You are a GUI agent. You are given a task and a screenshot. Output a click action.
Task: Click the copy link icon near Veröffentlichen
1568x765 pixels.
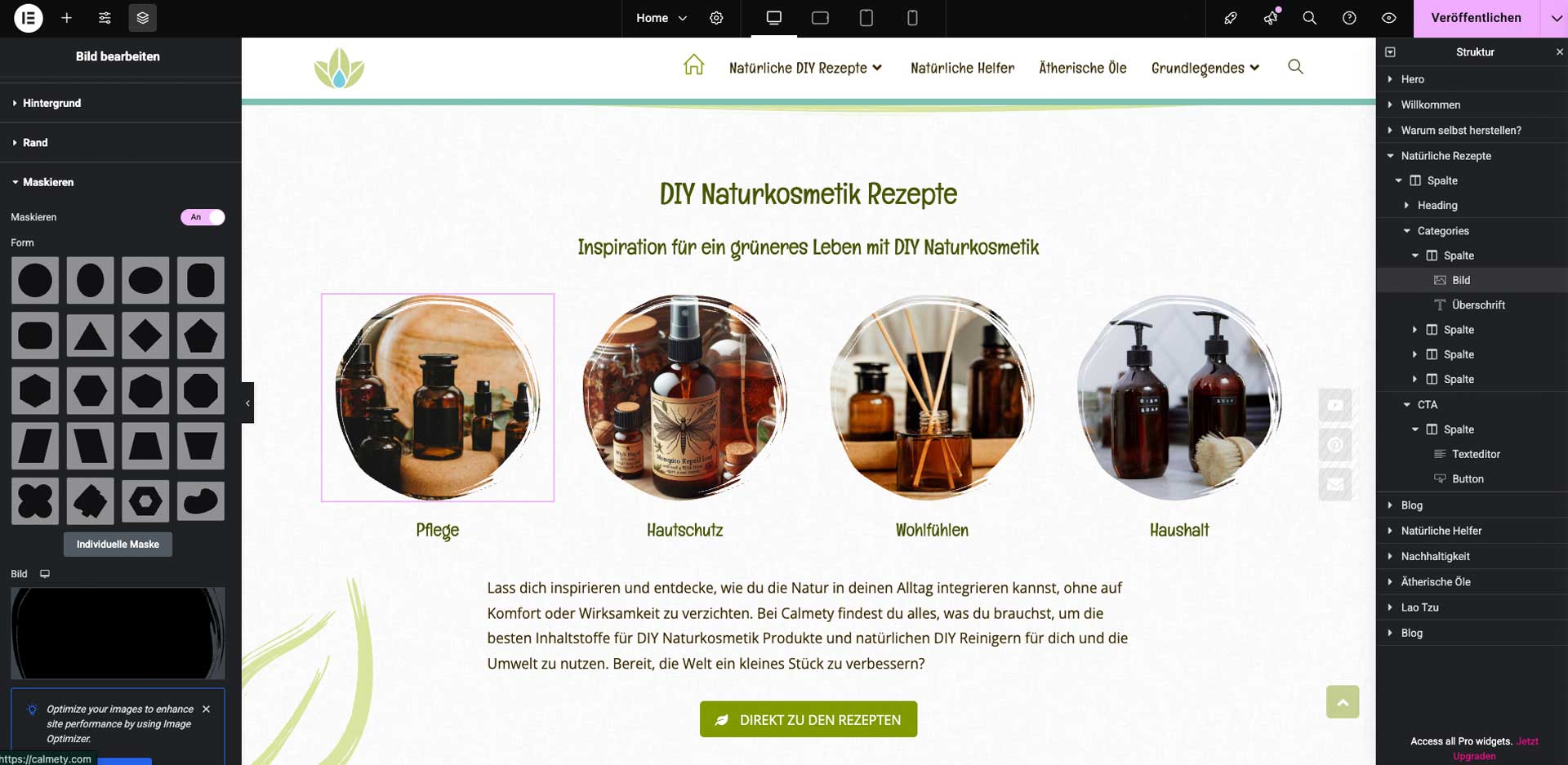pyautogui.click(x=1231, y=17)
